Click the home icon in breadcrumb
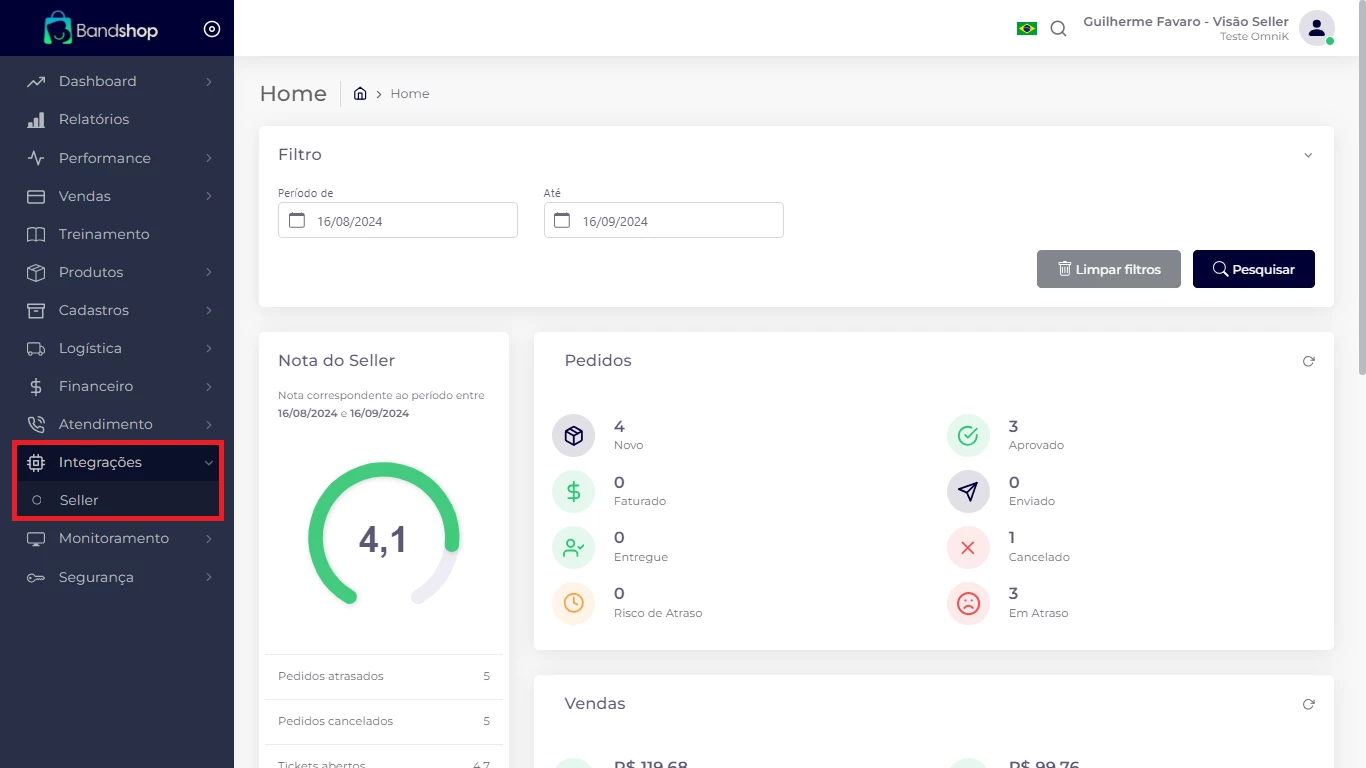Image resolution: width=1366 pixels, height=768 pixels. tap(360, 94)
